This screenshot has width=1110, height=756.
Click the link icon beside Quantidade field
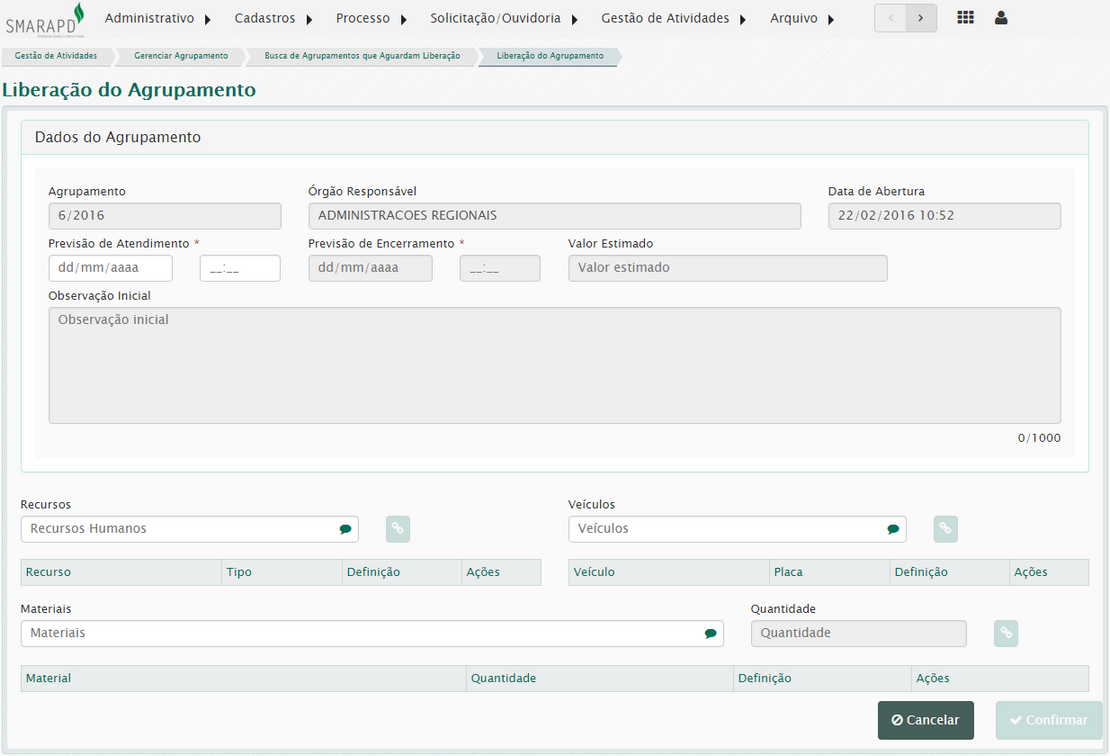[1006, 633]
